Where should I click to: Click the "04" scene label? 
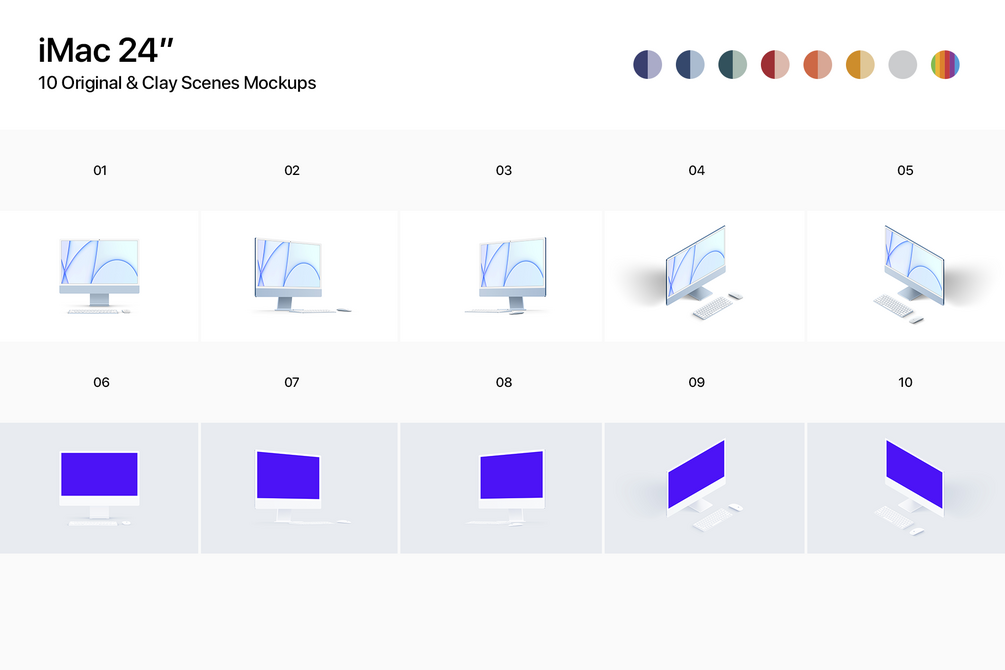click(x=697, y=171)
